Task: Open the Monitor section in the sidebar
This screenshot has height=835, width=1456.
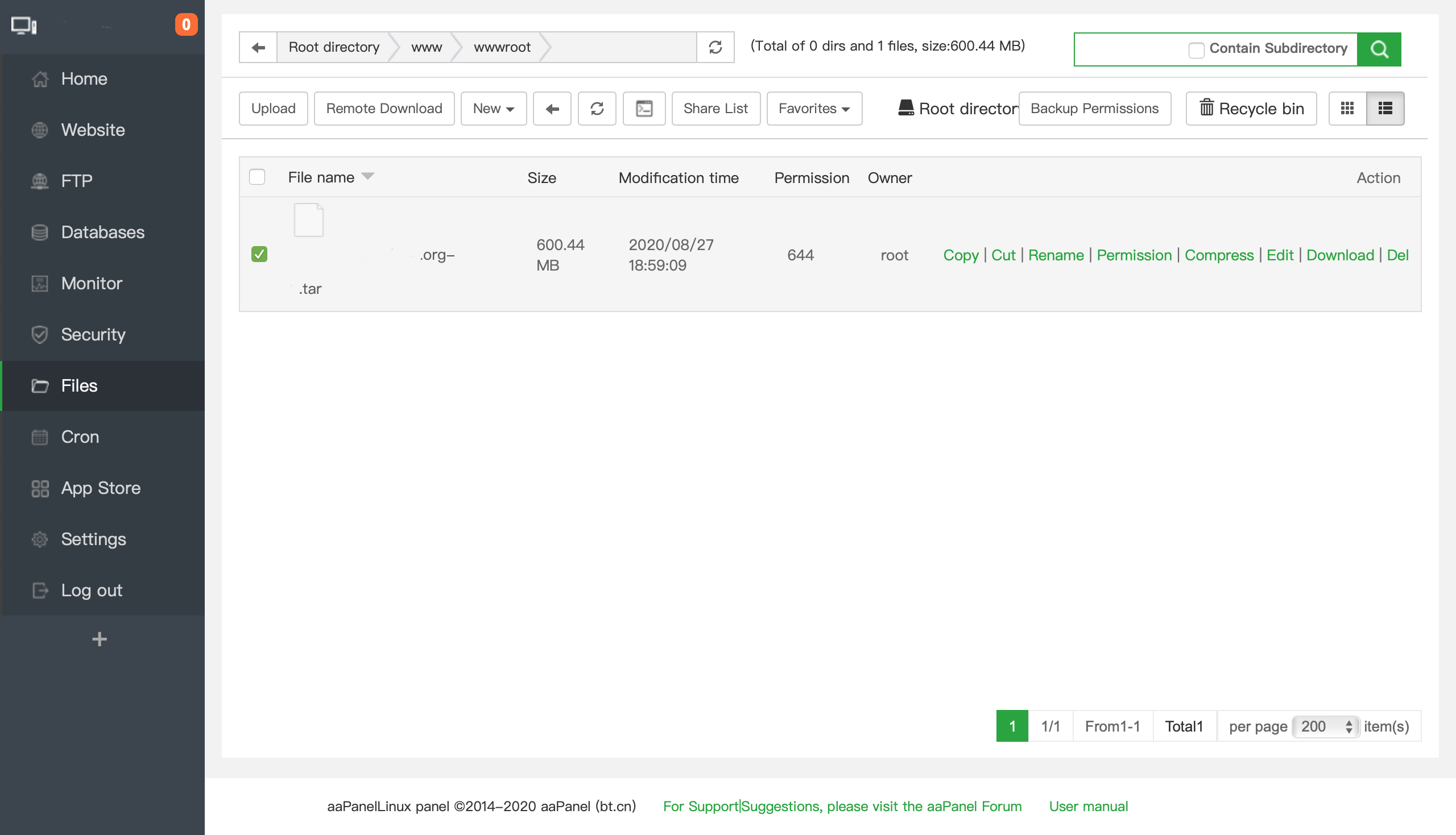Action: pyautogui.click(x=91, y=283)
